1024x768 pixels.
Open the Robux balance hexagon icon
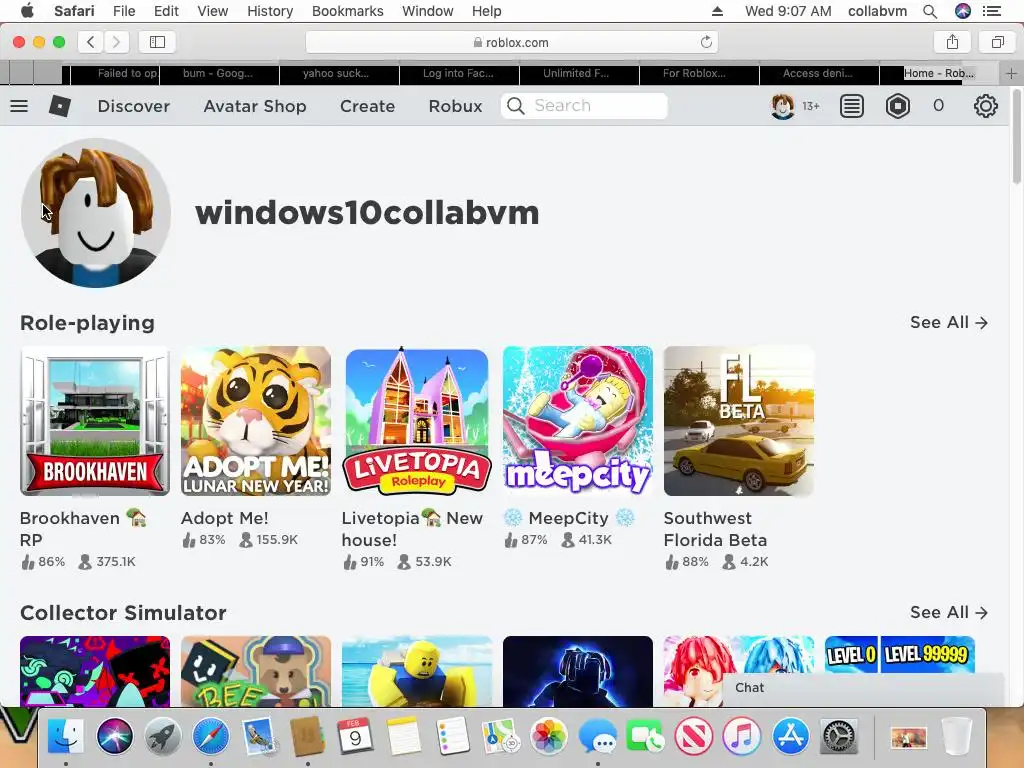(x=898, y=106)
